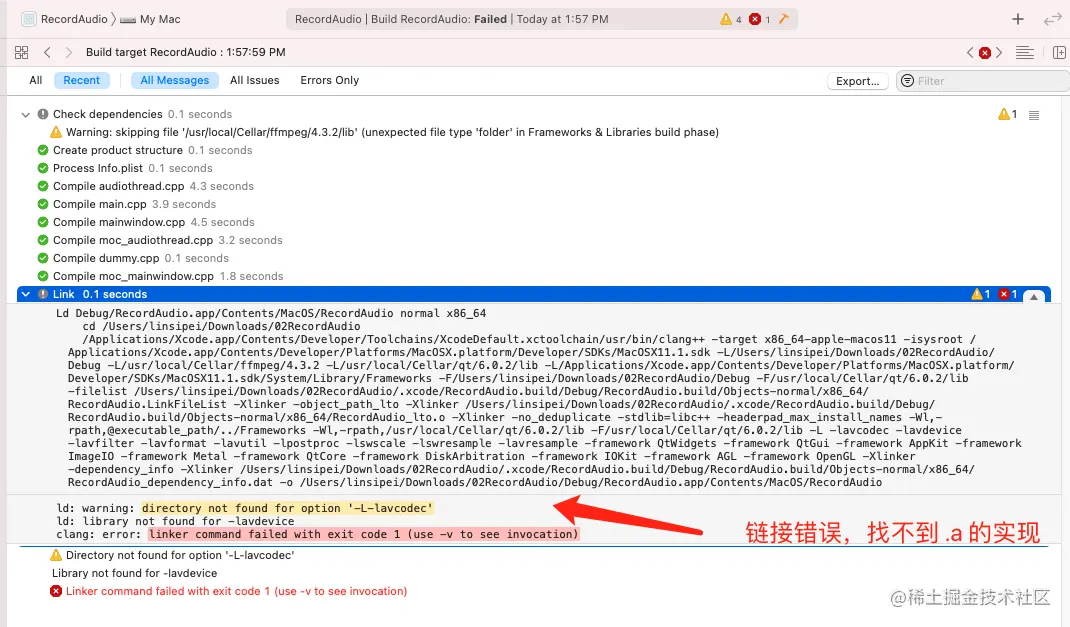This screenshot has width=1070, height=627.
Task: Click the Build target RecordAudio breadcrumb
Action: coord(186,53)
